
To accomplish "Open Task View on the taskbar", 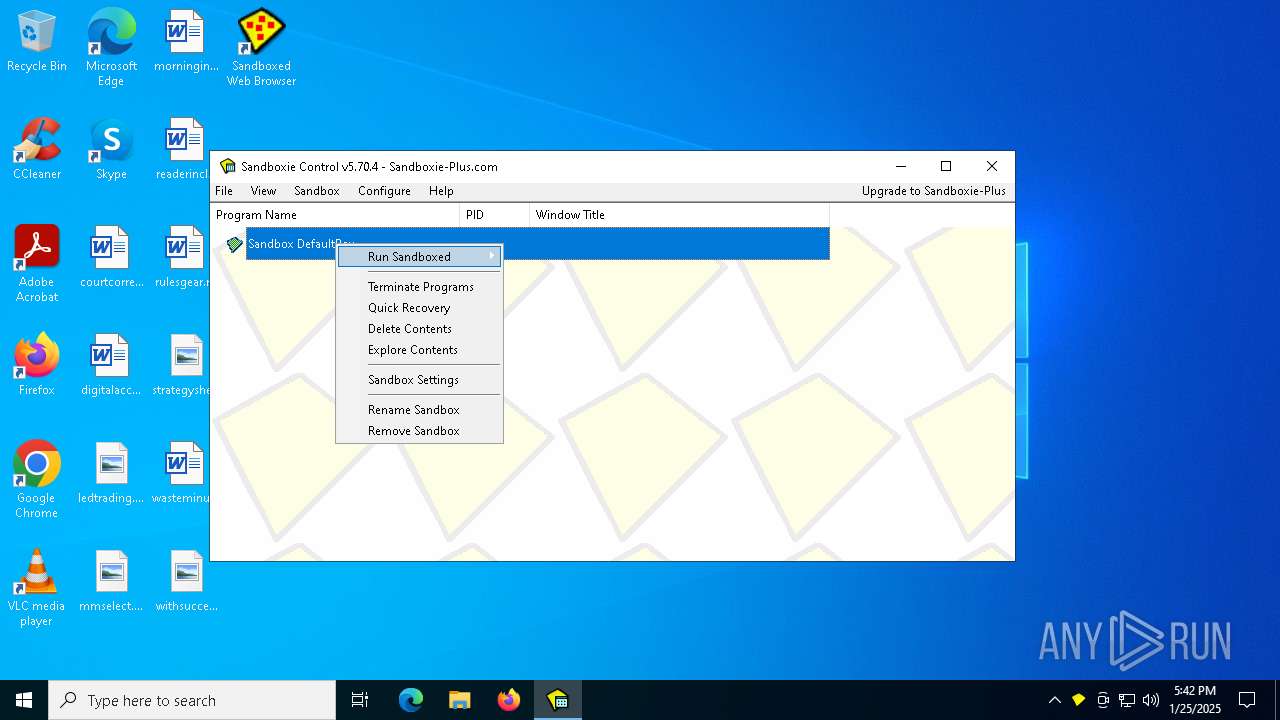I will tap(360, 700).
